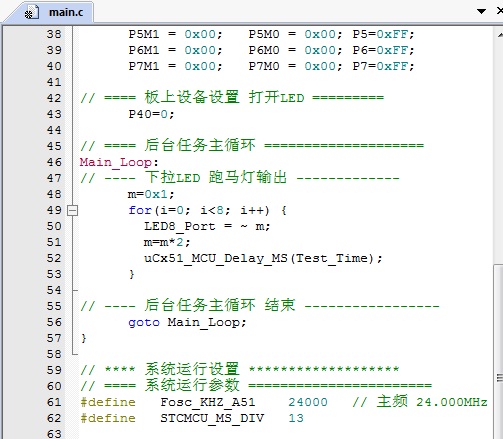503x439 pixels.
Task: Click 'P6=0xFF;' on line 39
Action: 383,50
